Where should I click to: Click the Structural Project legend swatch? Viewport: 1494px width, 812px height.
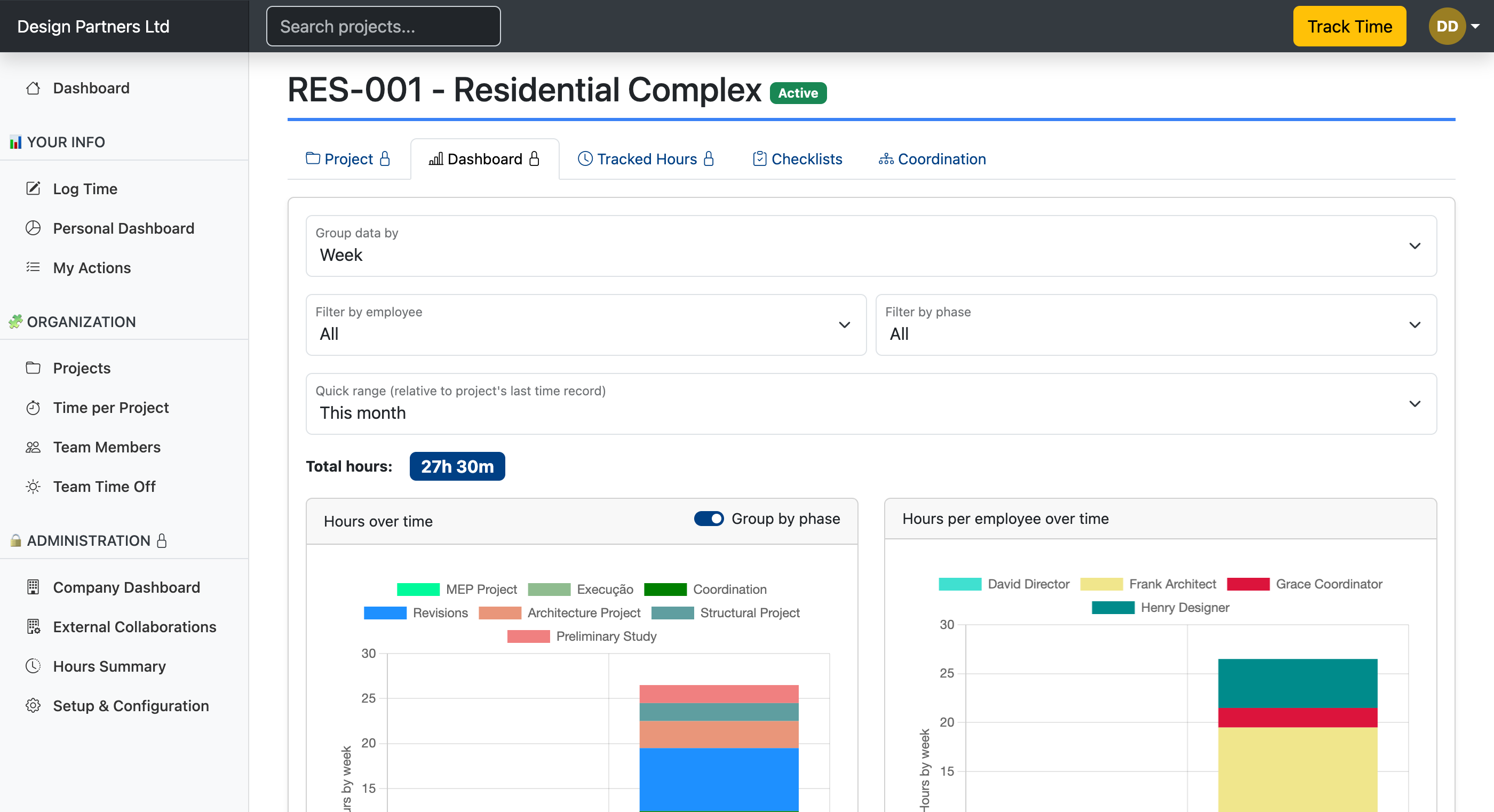point(673,612)
